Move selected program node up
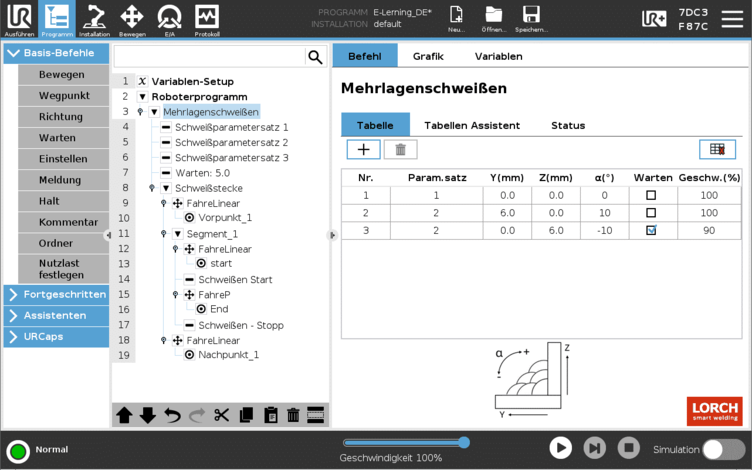 coord(124,415)
